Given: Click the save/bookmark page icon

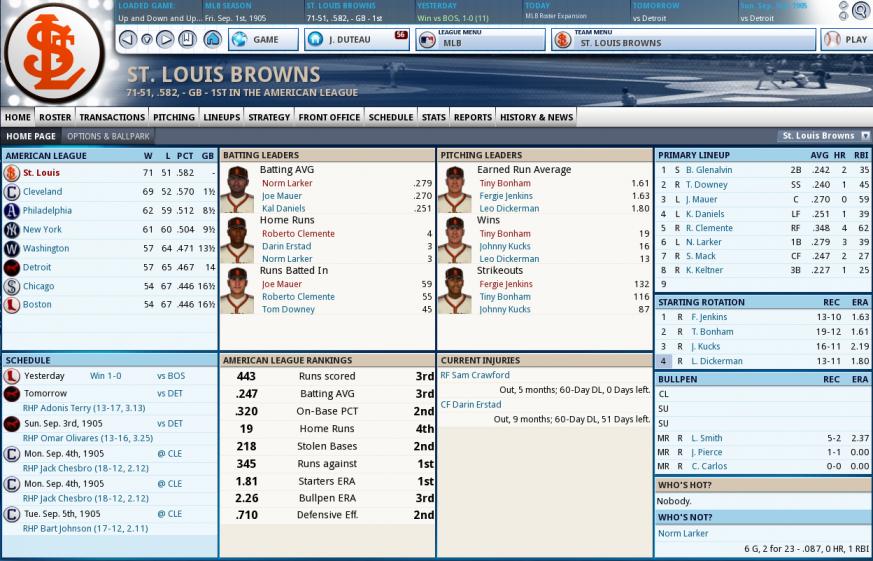Looking at the screenshot, I should 188,39.
